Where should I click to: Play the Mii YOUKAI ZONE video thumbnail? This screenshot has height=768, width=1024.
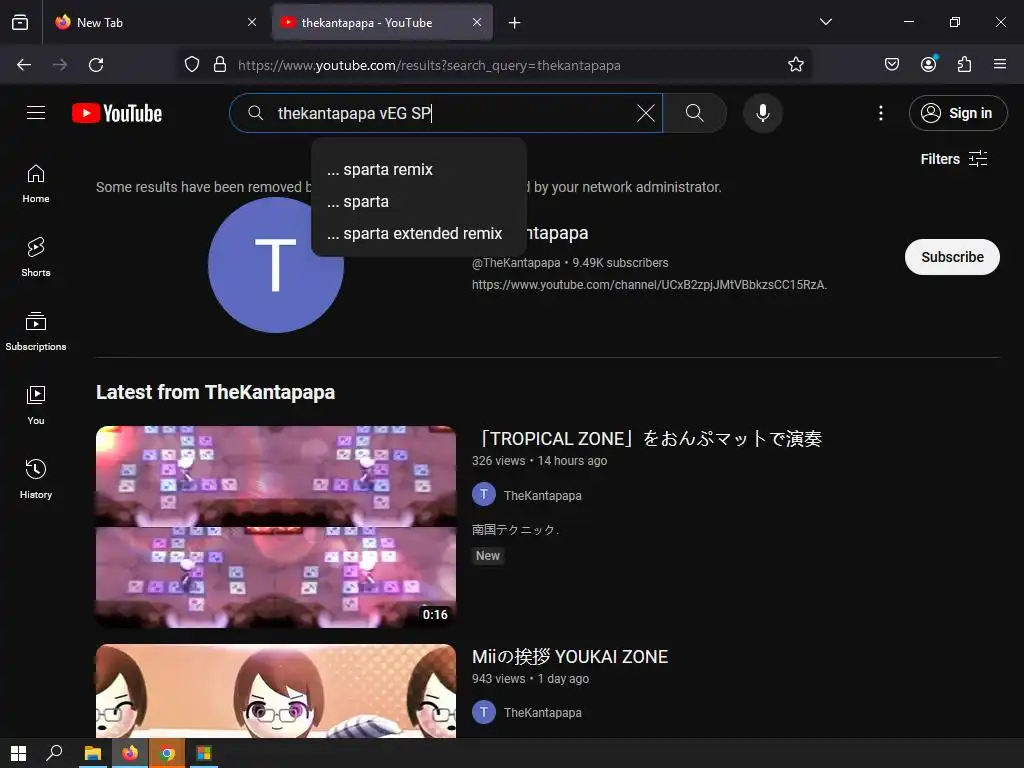coord(276,691)
